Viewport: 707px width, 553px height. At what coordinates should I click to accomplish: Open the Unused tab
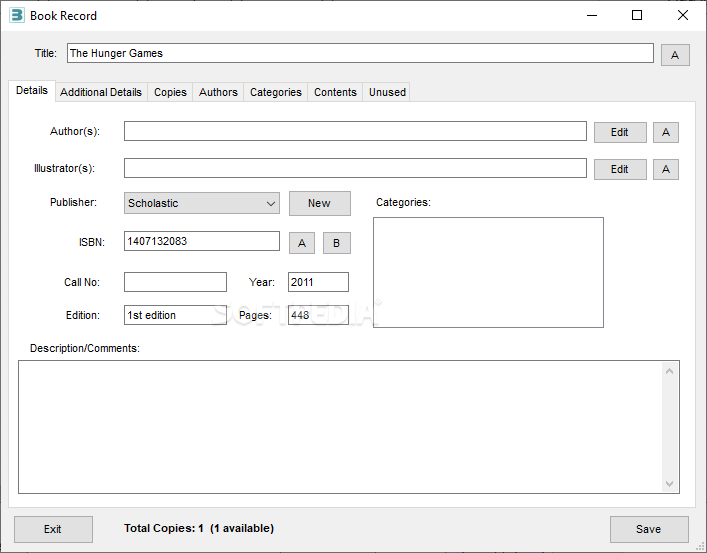387,92
